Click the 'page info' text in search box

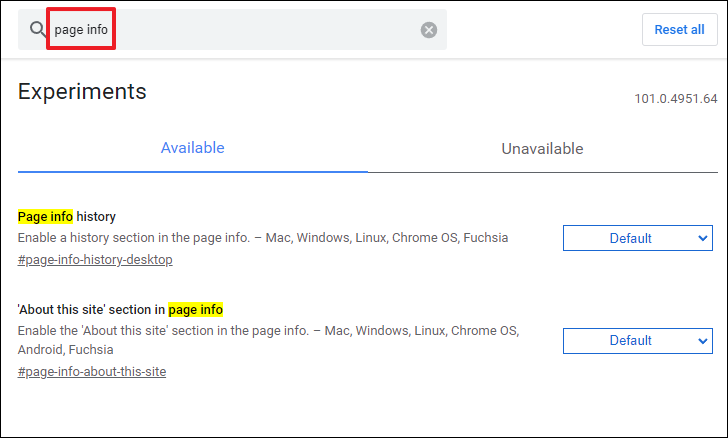81,29
